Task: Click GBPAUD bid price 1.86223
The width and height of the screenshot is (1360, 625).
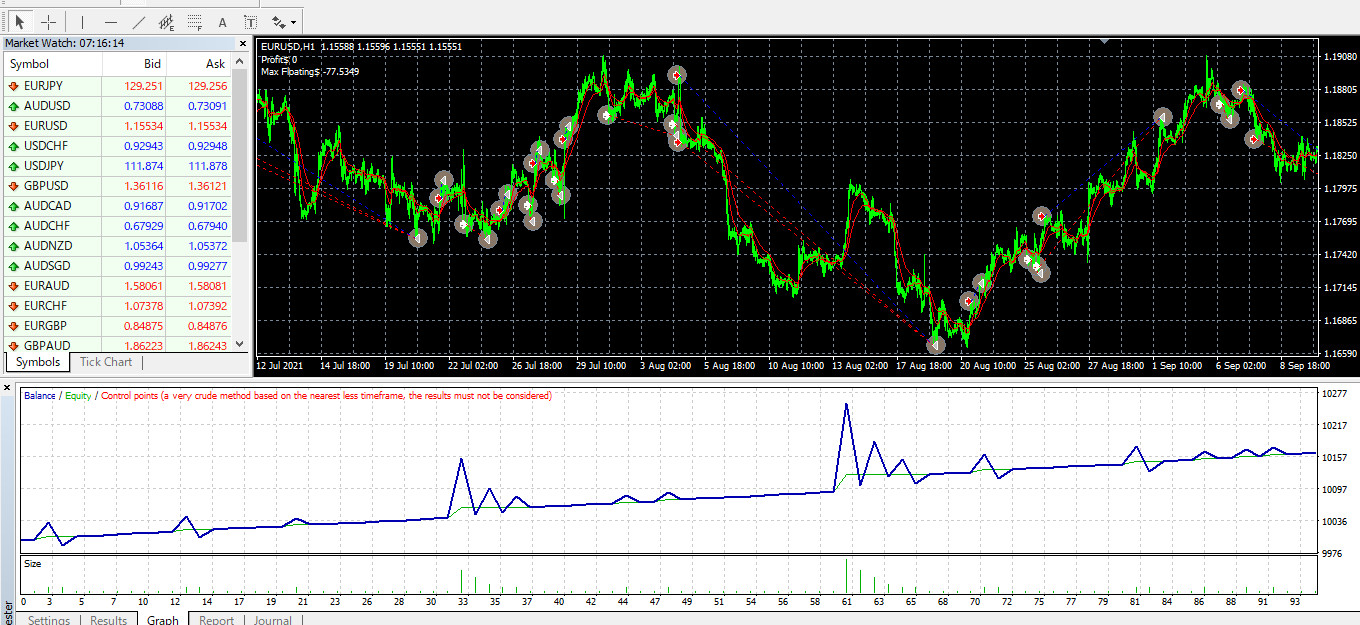Action: [x=142, y=346]
